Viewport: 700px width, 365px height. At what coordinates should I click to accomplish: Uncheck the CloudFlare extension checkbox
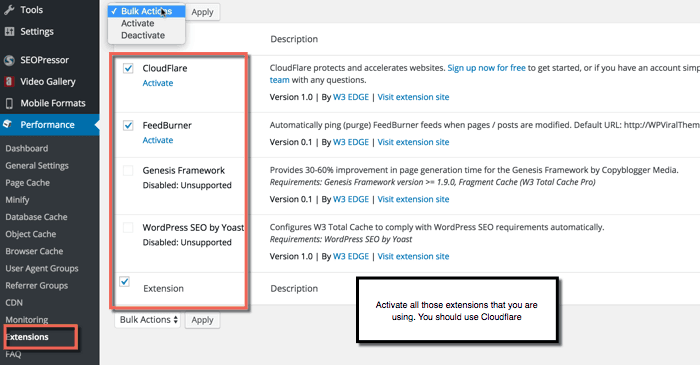click(128, 68)
